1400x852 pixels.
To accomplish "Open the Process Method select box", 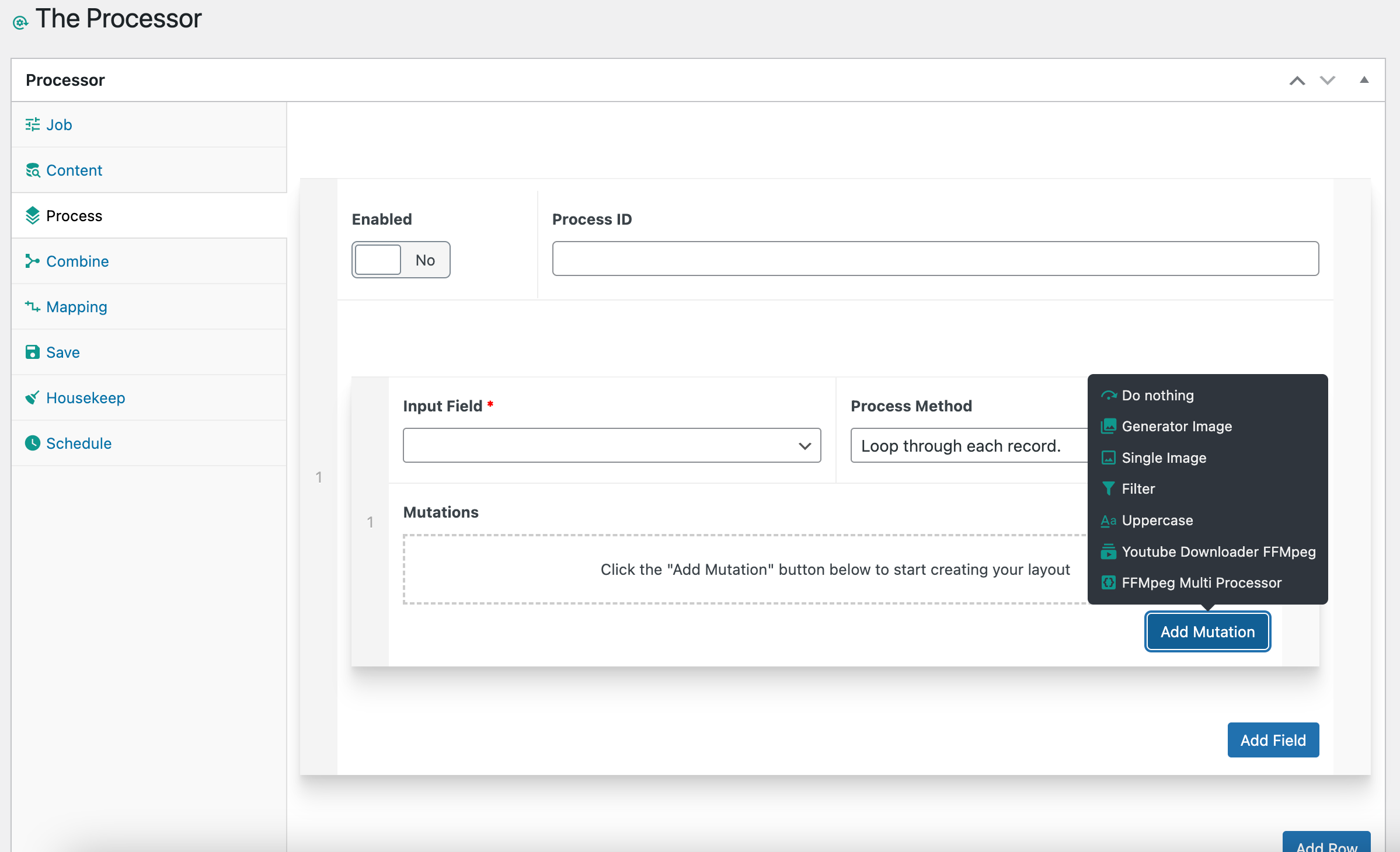I will click(x=969, y=445).
